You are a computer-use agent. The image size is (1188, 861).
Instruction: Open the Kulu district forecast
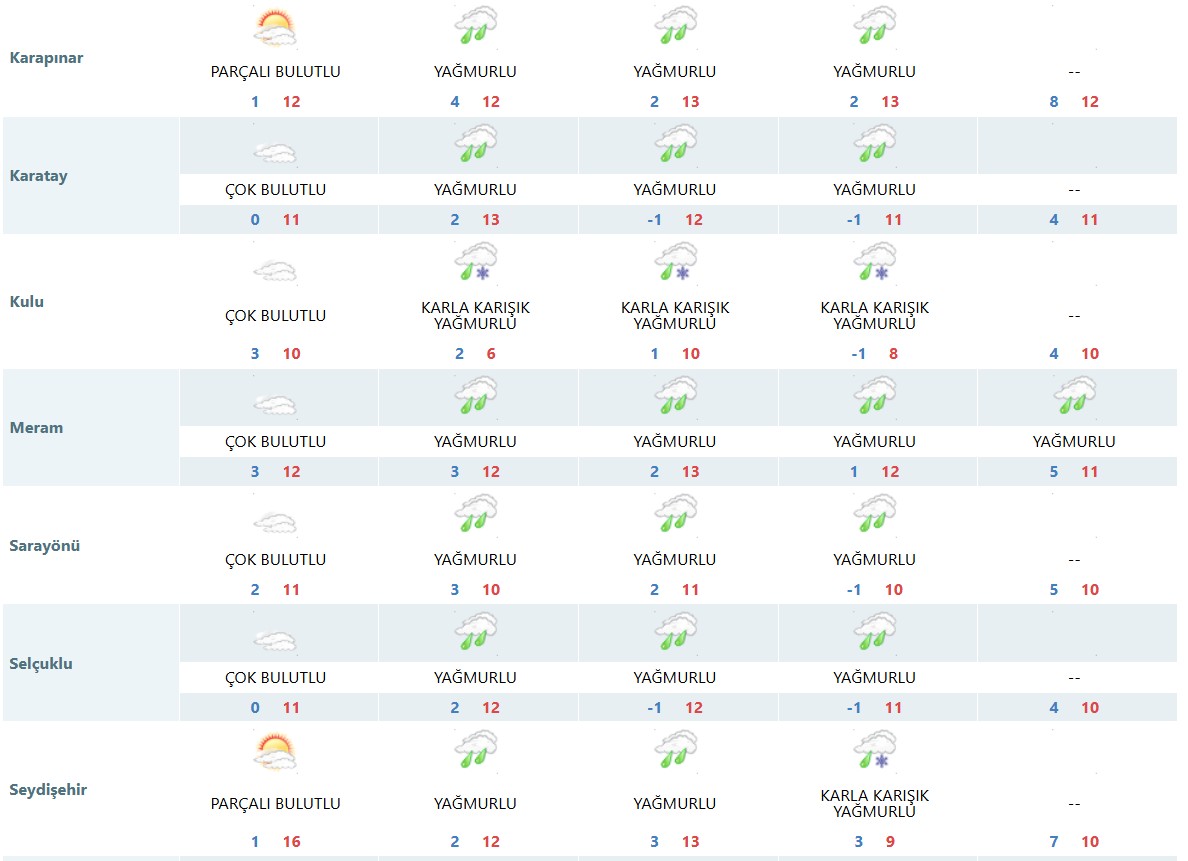[x=26, y=302]
